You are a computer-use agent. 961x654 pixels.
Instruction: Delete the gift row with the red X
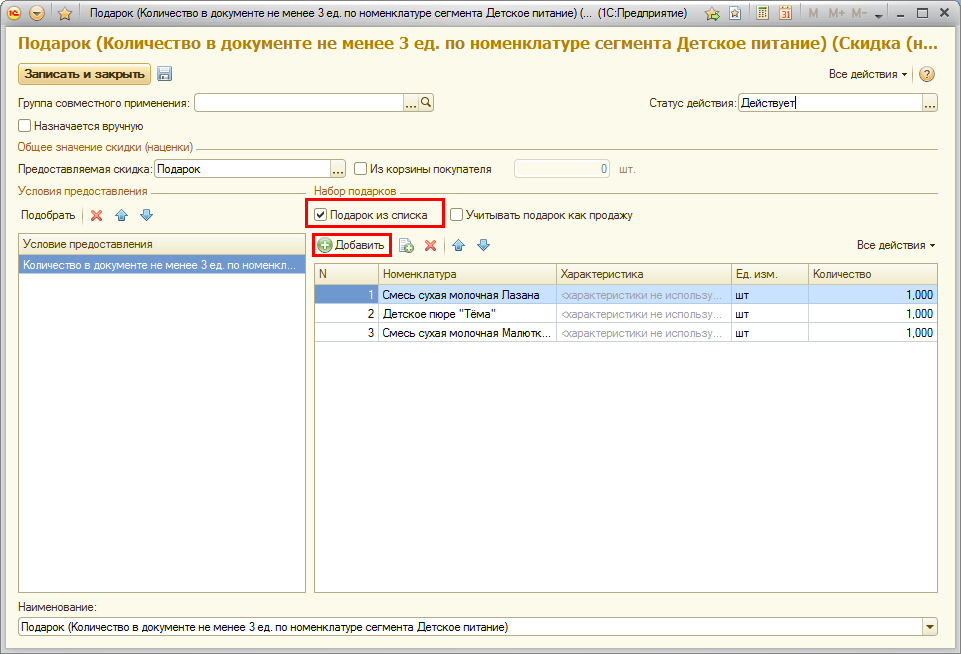[x=430, y=245]
